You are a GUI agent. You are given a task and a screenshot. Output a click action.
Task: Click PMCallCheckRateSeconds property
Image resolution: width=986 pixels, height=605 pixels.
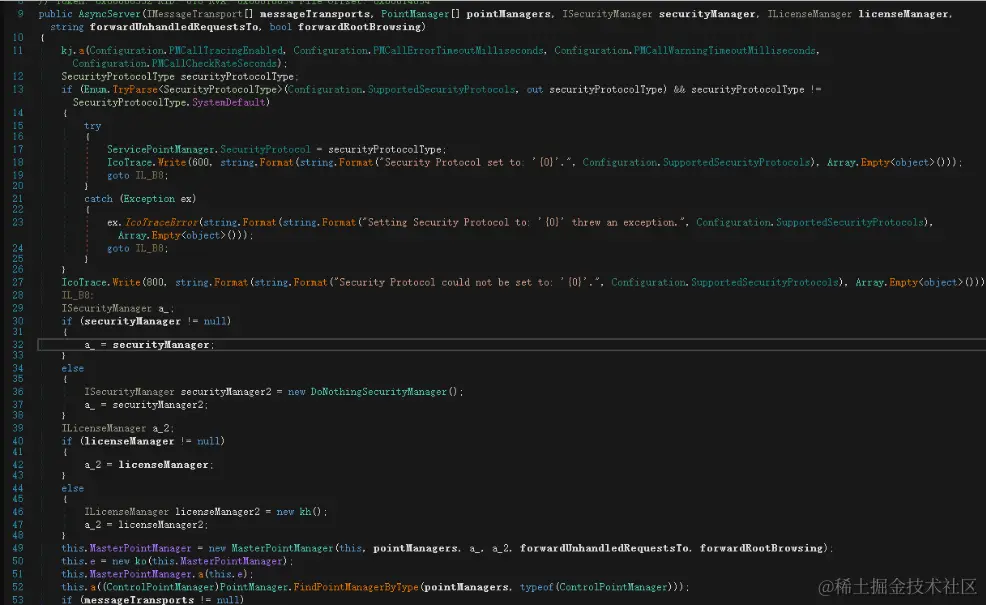[214, 64]
